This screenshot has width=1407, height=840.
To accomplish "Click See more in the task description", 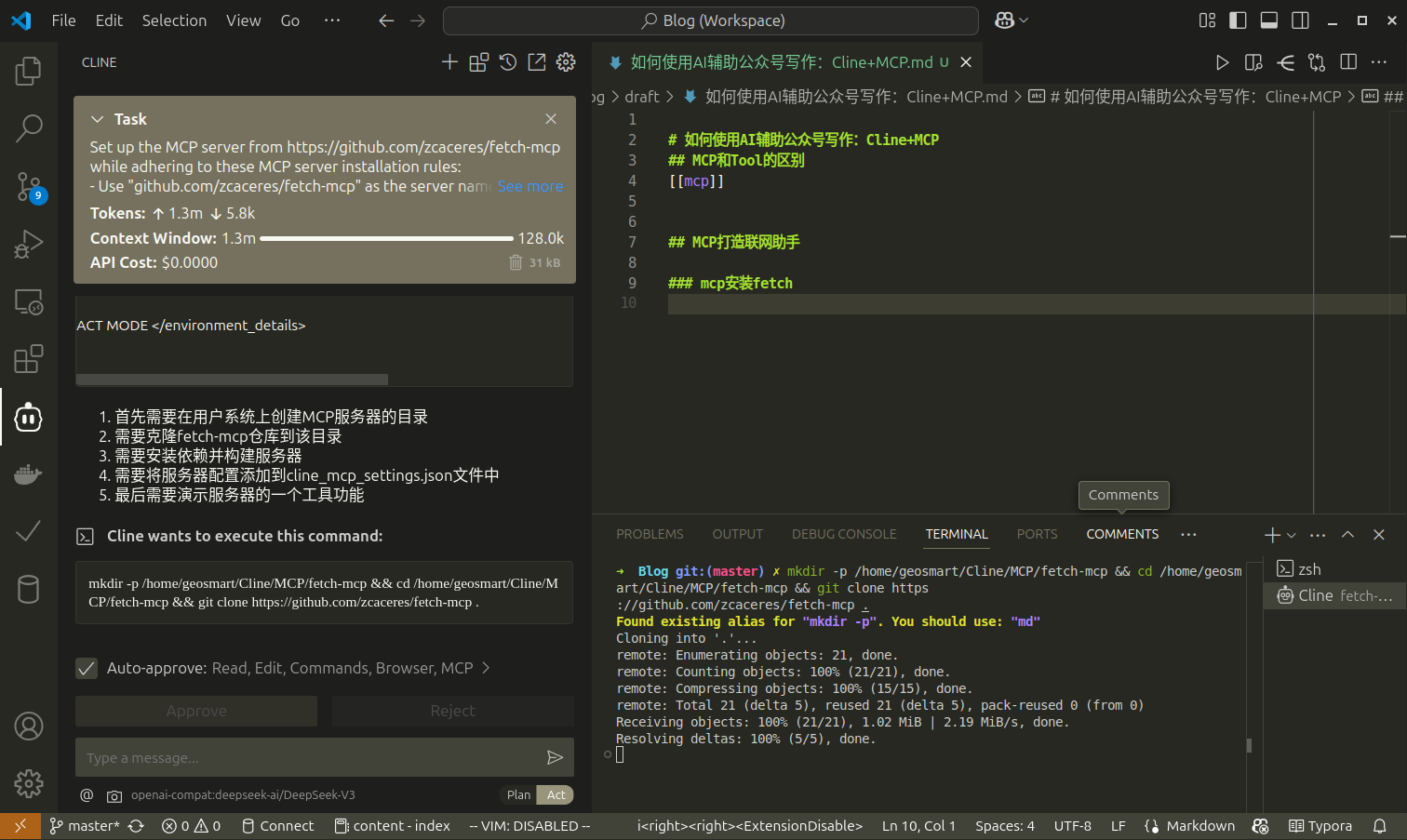I will [x=530, y=186].
